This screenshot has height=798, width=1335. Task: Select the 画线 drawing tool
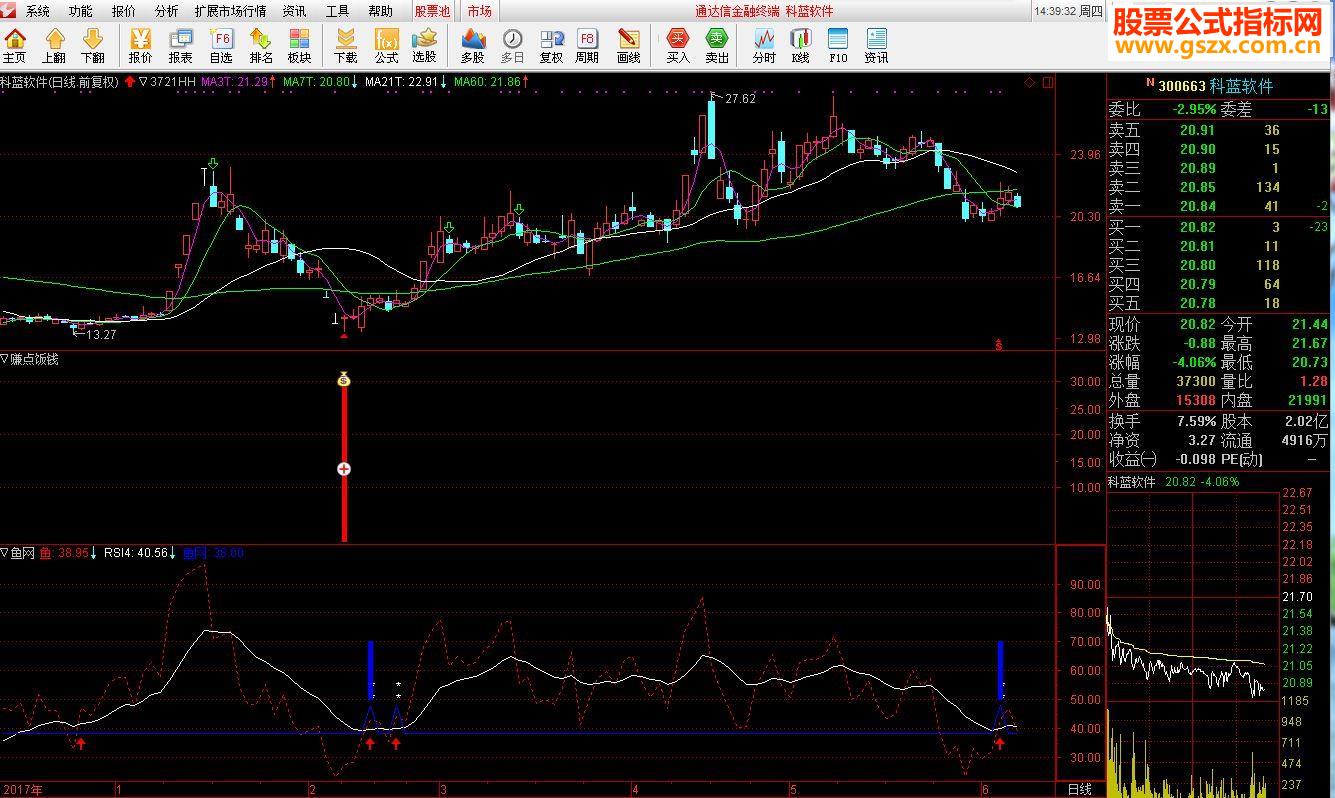pyautogui.click(x=628, y=46)
